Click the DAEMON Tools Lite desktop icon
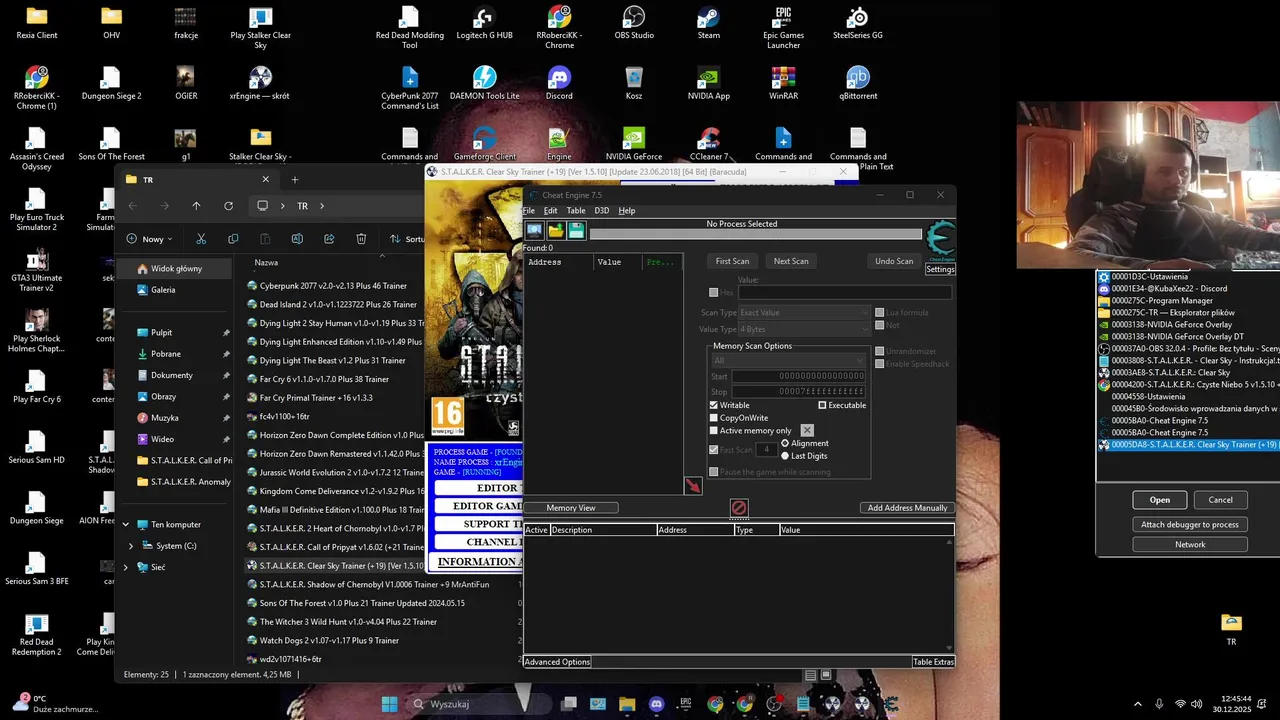 (x=485, y=84)
